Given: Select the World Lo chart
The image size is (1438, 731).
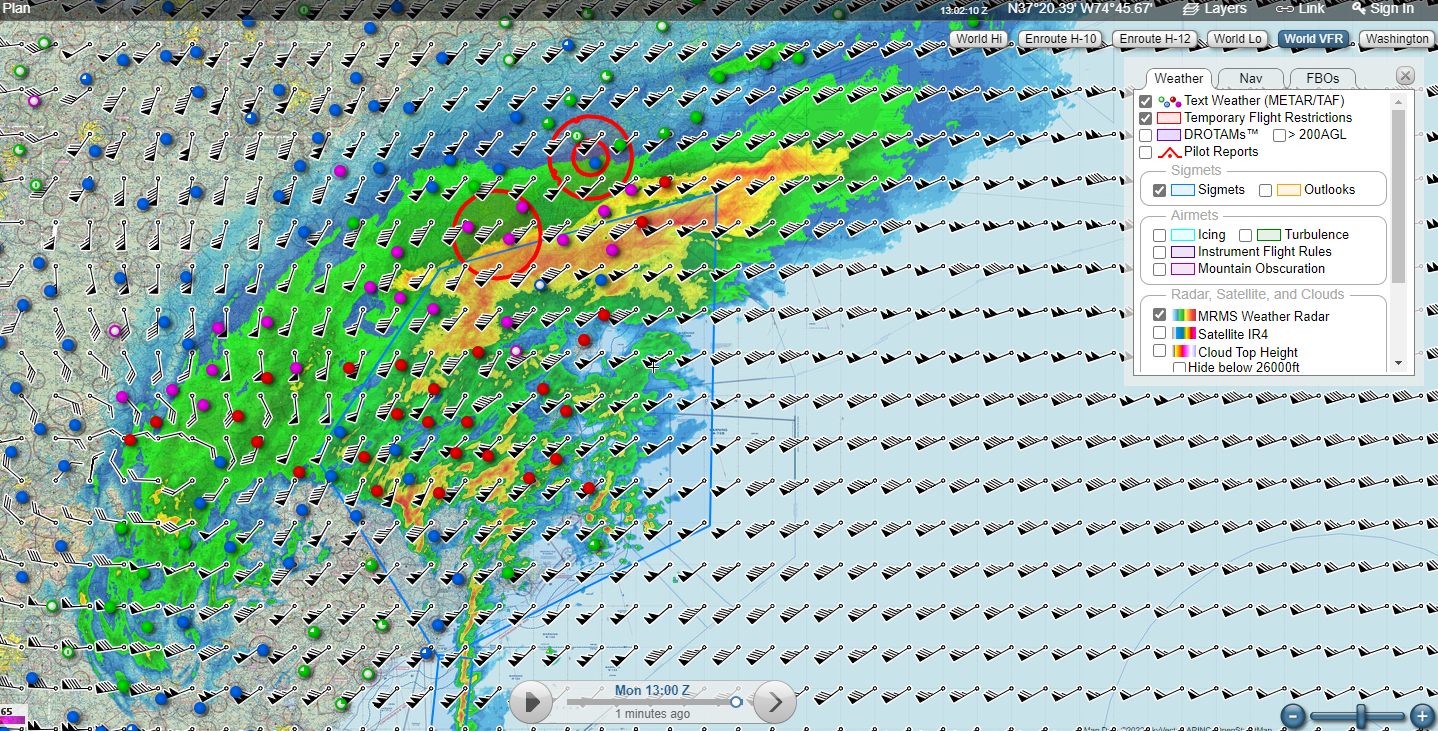Looking at the screenshot, I should tap(1237, 39).
